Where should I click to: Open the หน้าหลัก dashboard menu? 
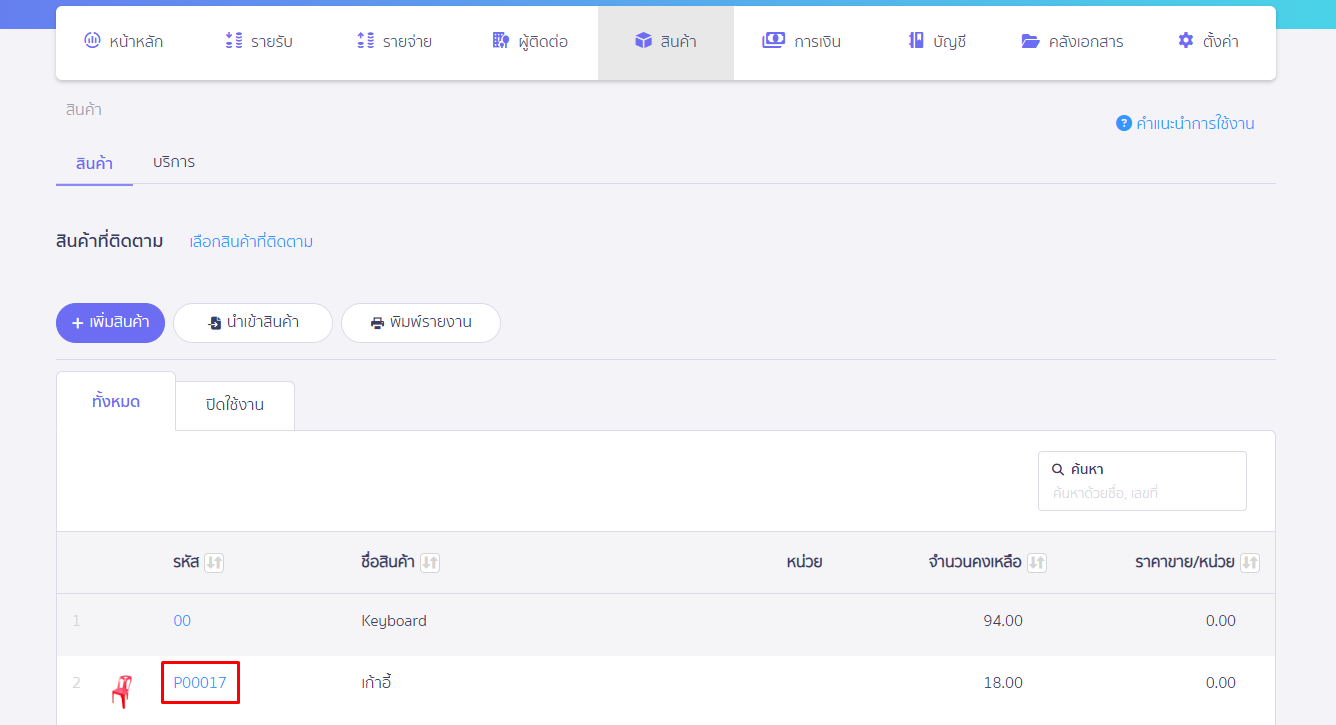(x=123, y=42)
